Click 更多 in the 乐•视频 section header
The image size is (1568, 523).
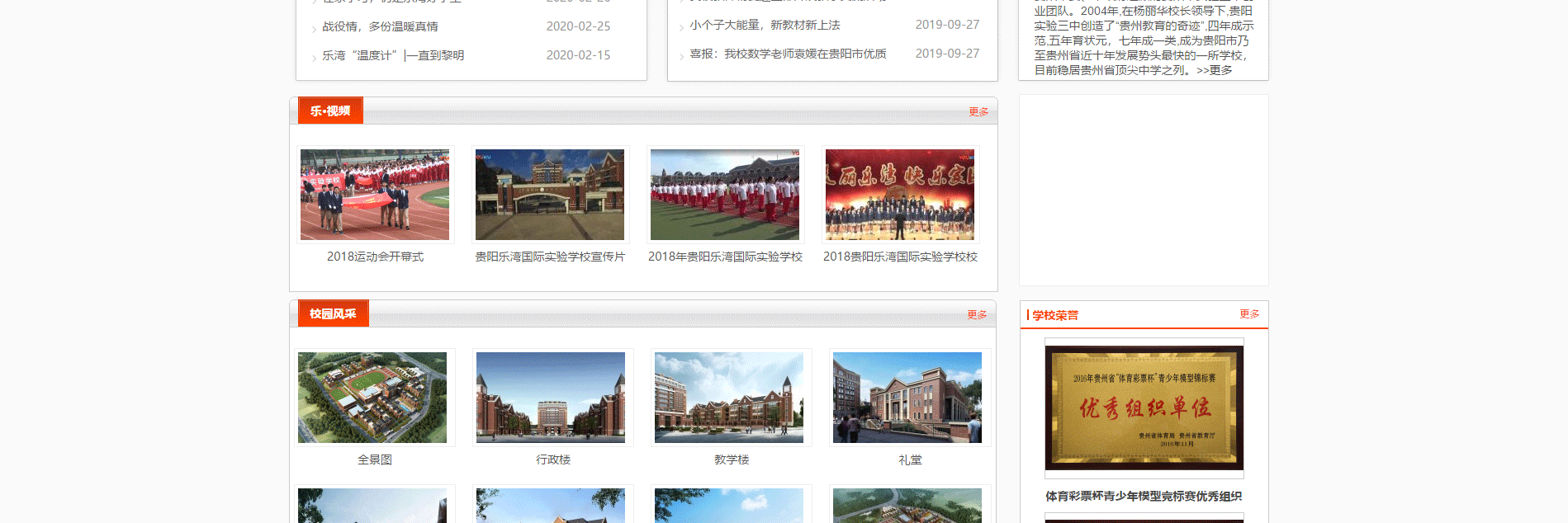pos(978,111)
